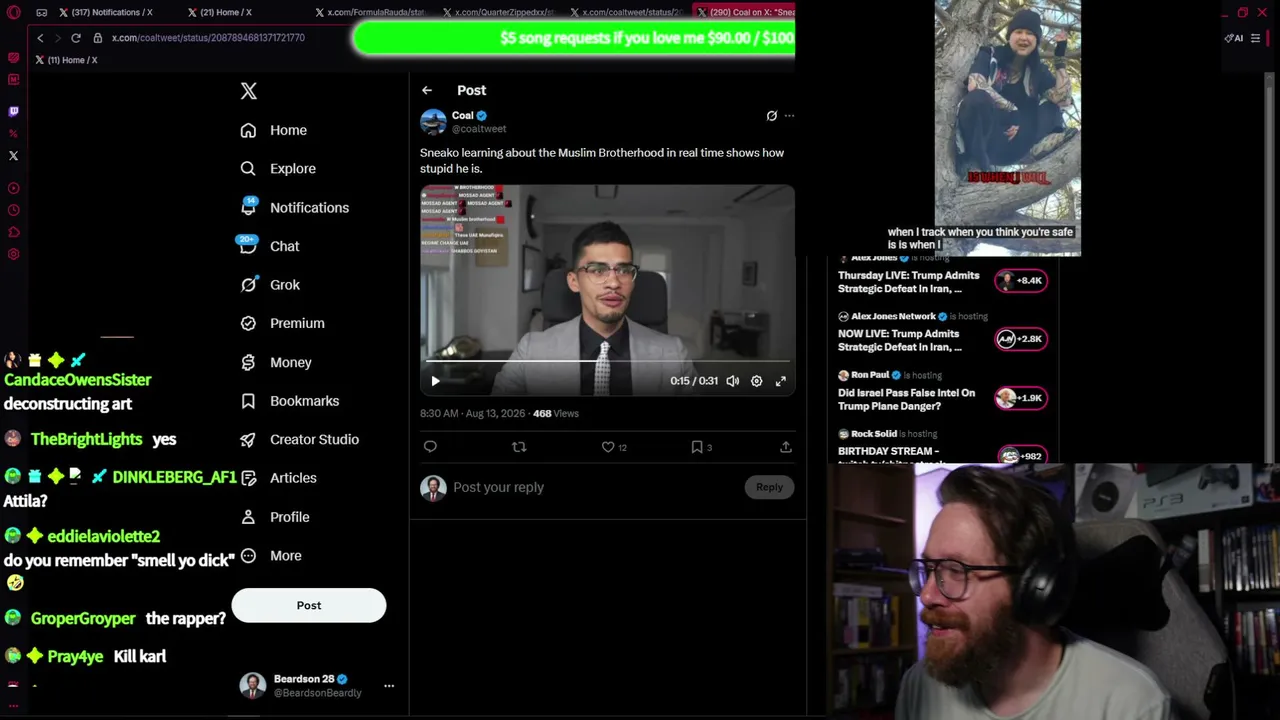This screenshot has width=1280, height=720.
Task: Open Profile in X navigation
Action: [x=275, y=517]
